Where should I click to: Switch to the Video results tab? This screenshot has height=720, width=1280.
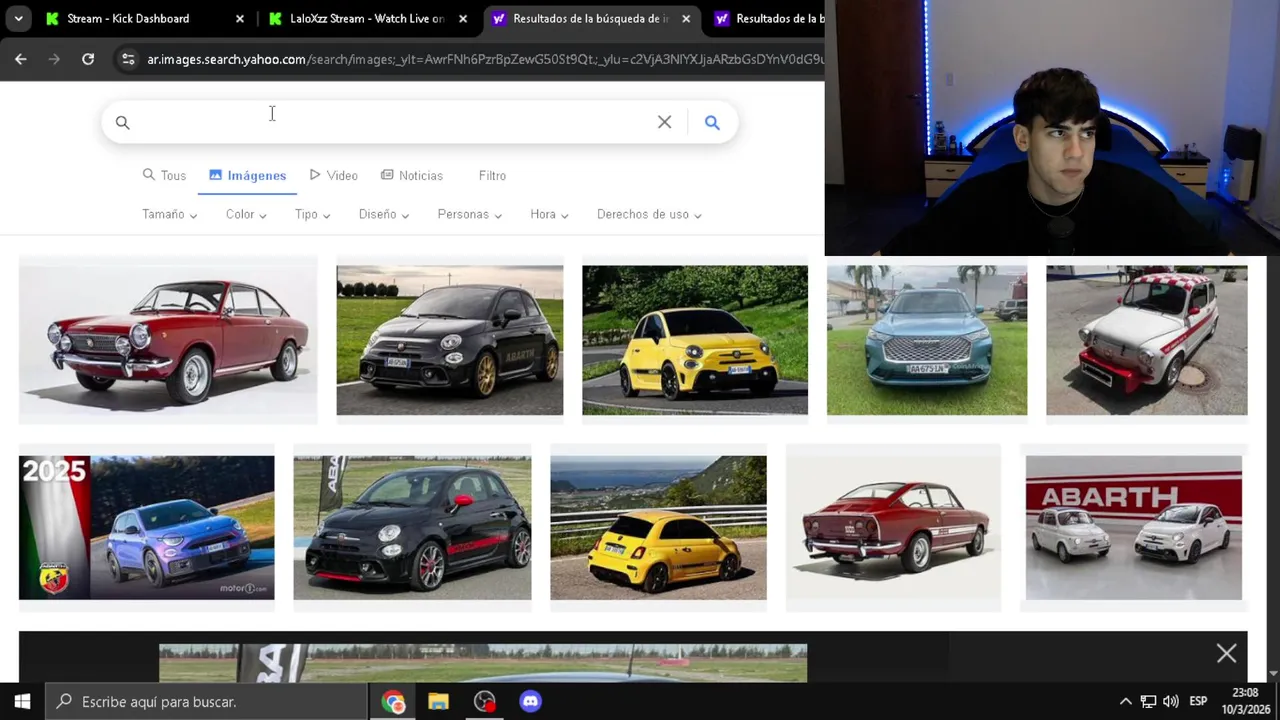tap(333, 175)
